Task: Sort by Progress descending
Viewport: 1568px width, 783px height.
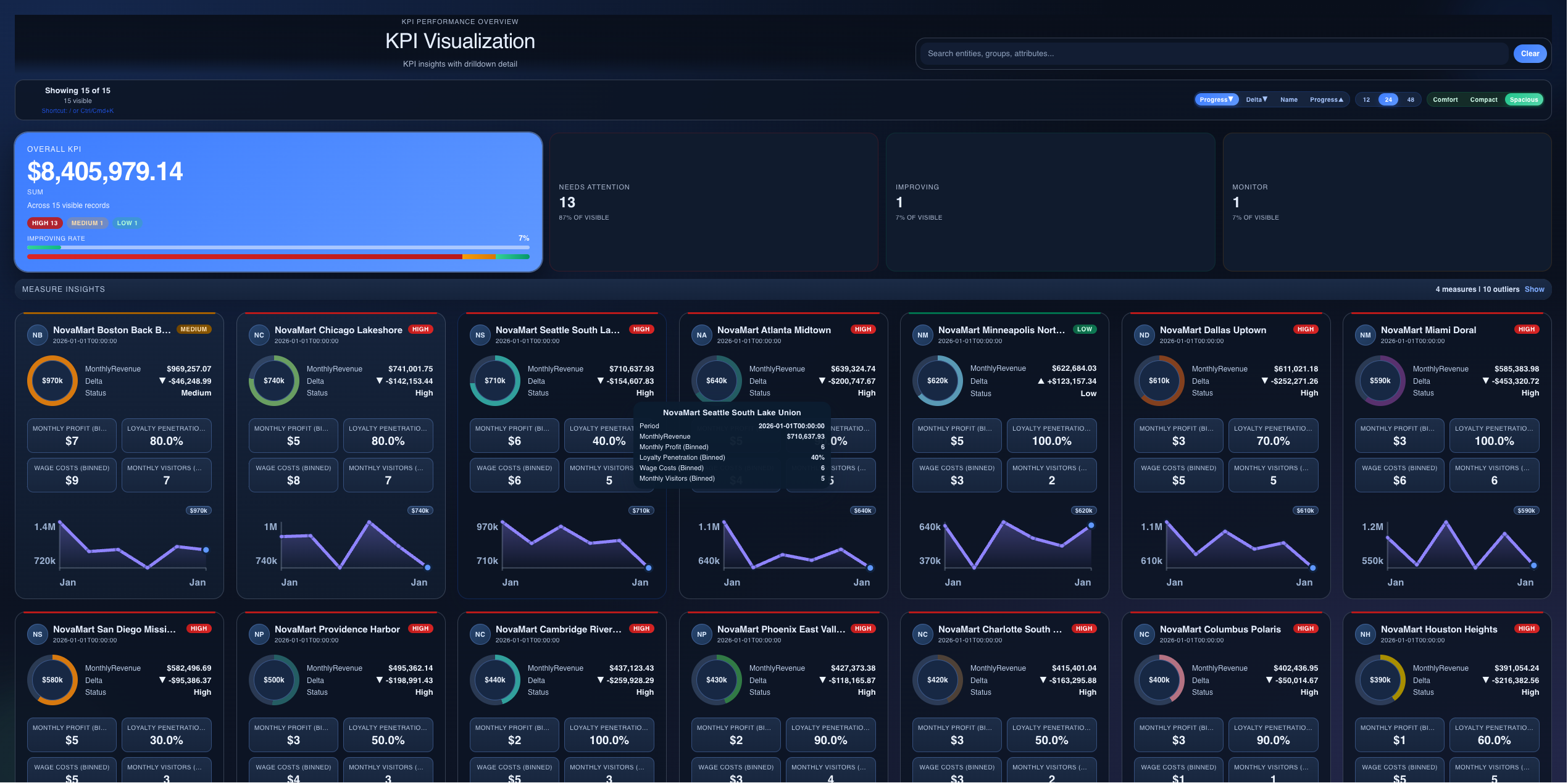Action: pos(1216,99)
